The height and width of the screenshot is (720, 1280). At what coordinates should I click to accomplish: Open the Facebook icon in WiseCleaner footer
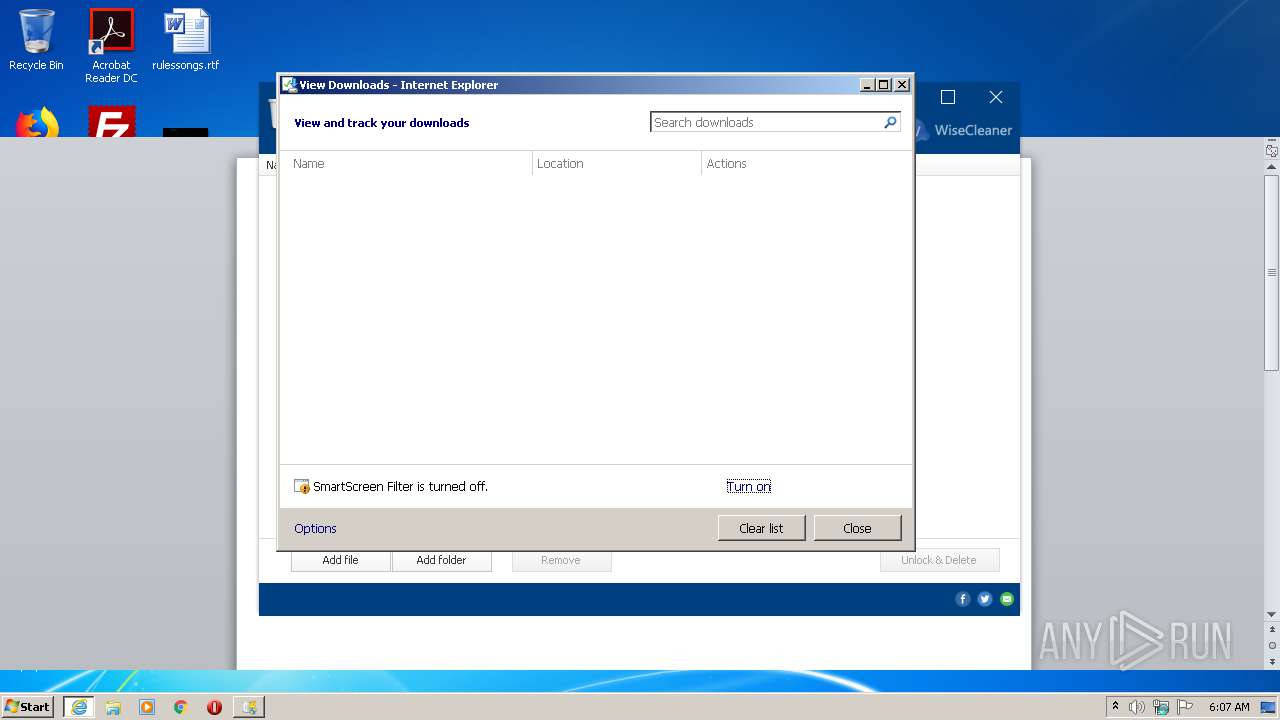(963, 599)
